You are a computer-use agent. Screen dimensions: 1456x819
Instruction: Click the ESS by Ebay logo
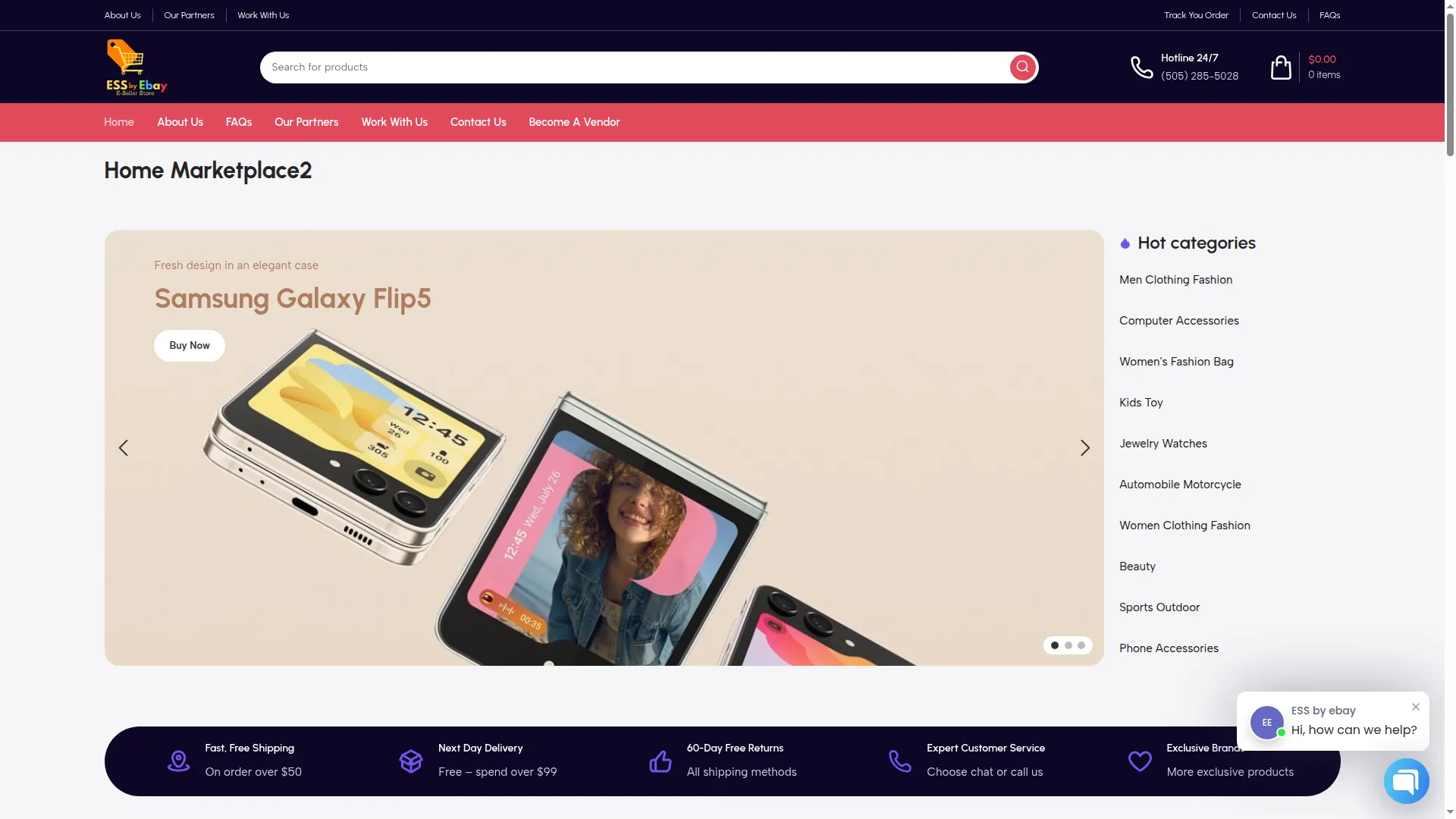pos(136,67)
